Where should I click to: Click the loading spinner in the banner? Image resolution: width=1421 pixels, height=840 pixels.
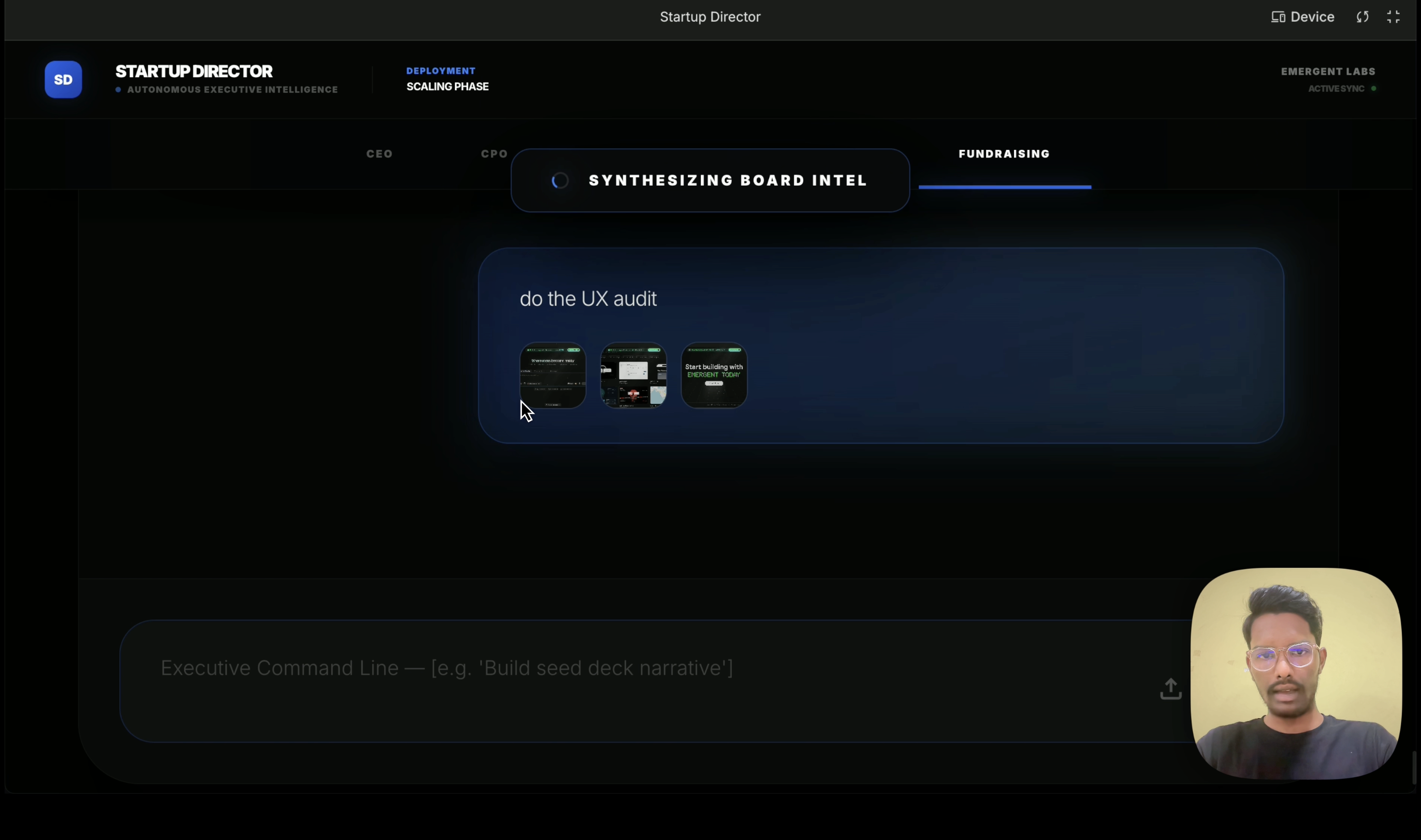[560, 181]
